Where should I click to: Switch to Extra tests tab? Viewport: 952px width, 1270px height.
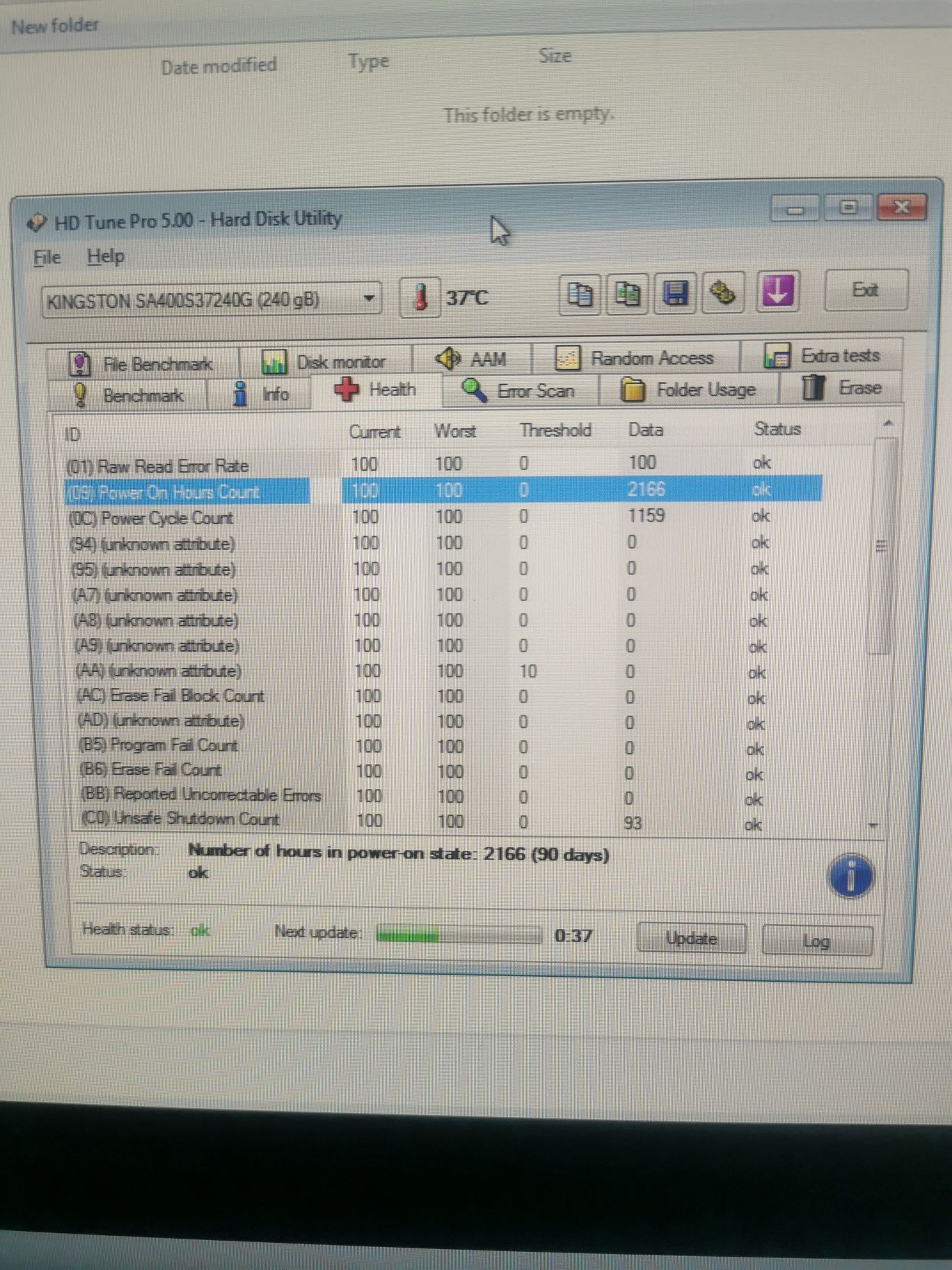pos(822,356)
